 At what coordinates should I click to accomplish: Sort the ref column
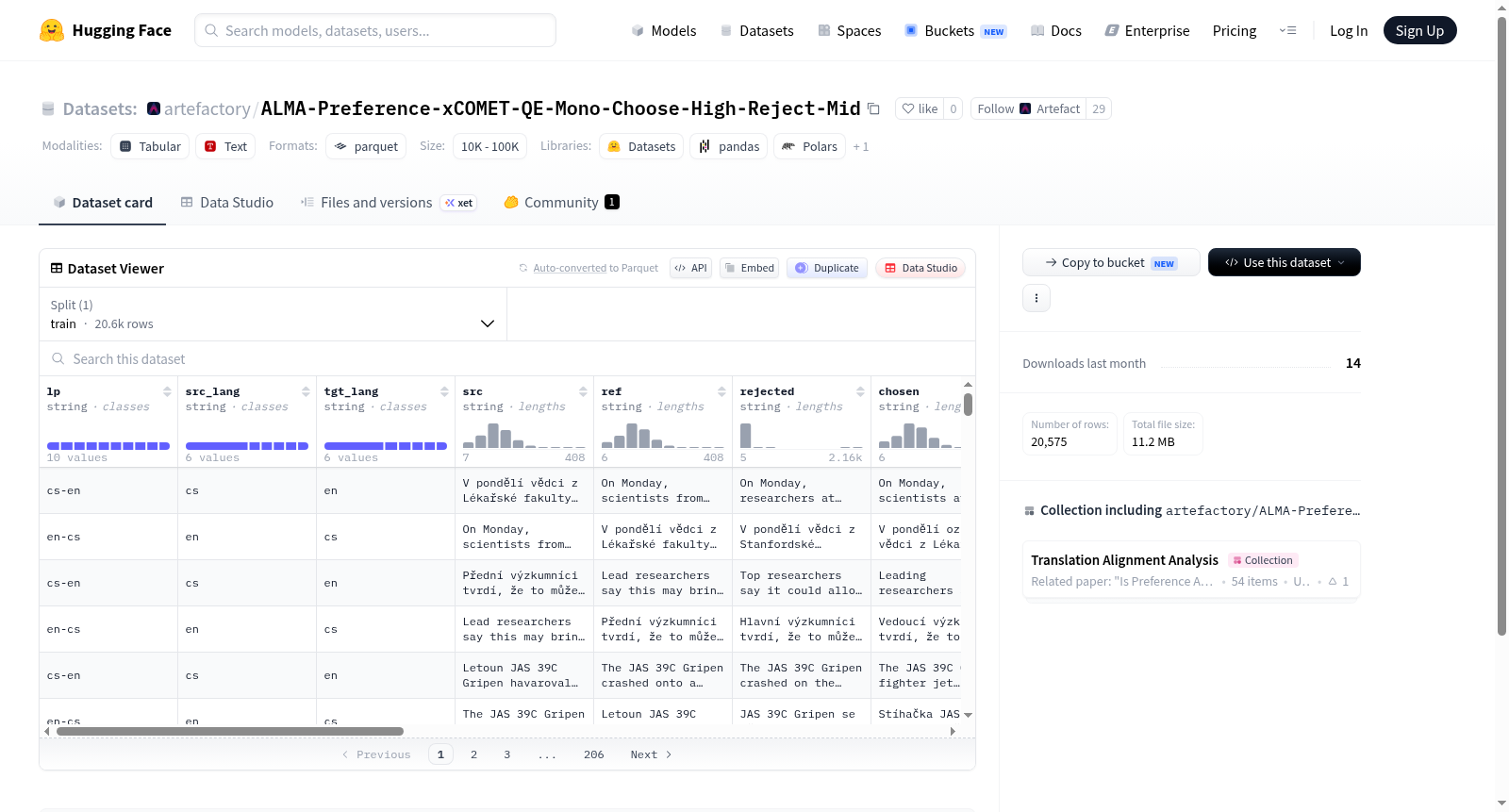[721, 391]
